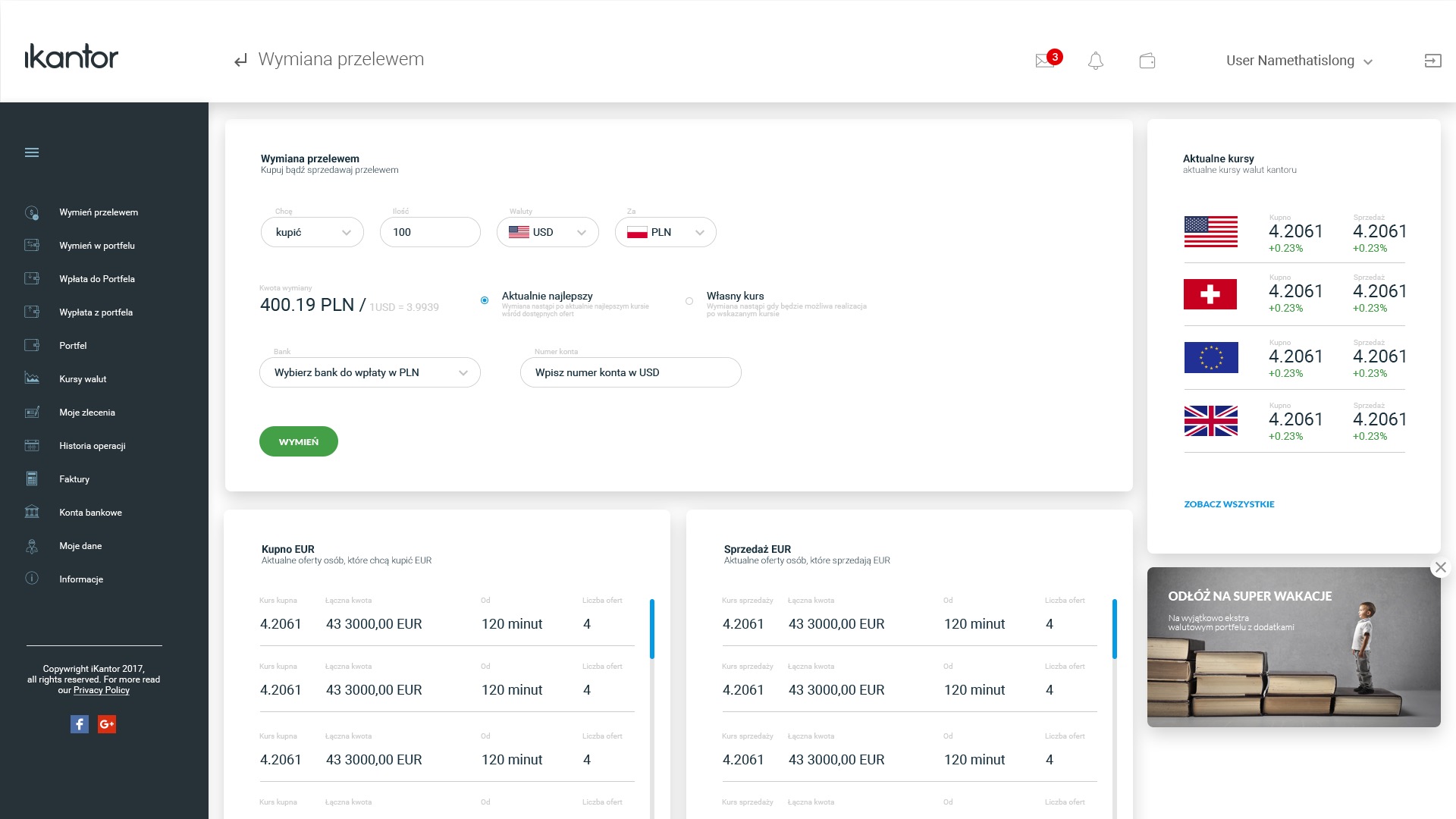Open the Privacy Policy link
The height and width of the screenshot is (819, 1456).
102,690
